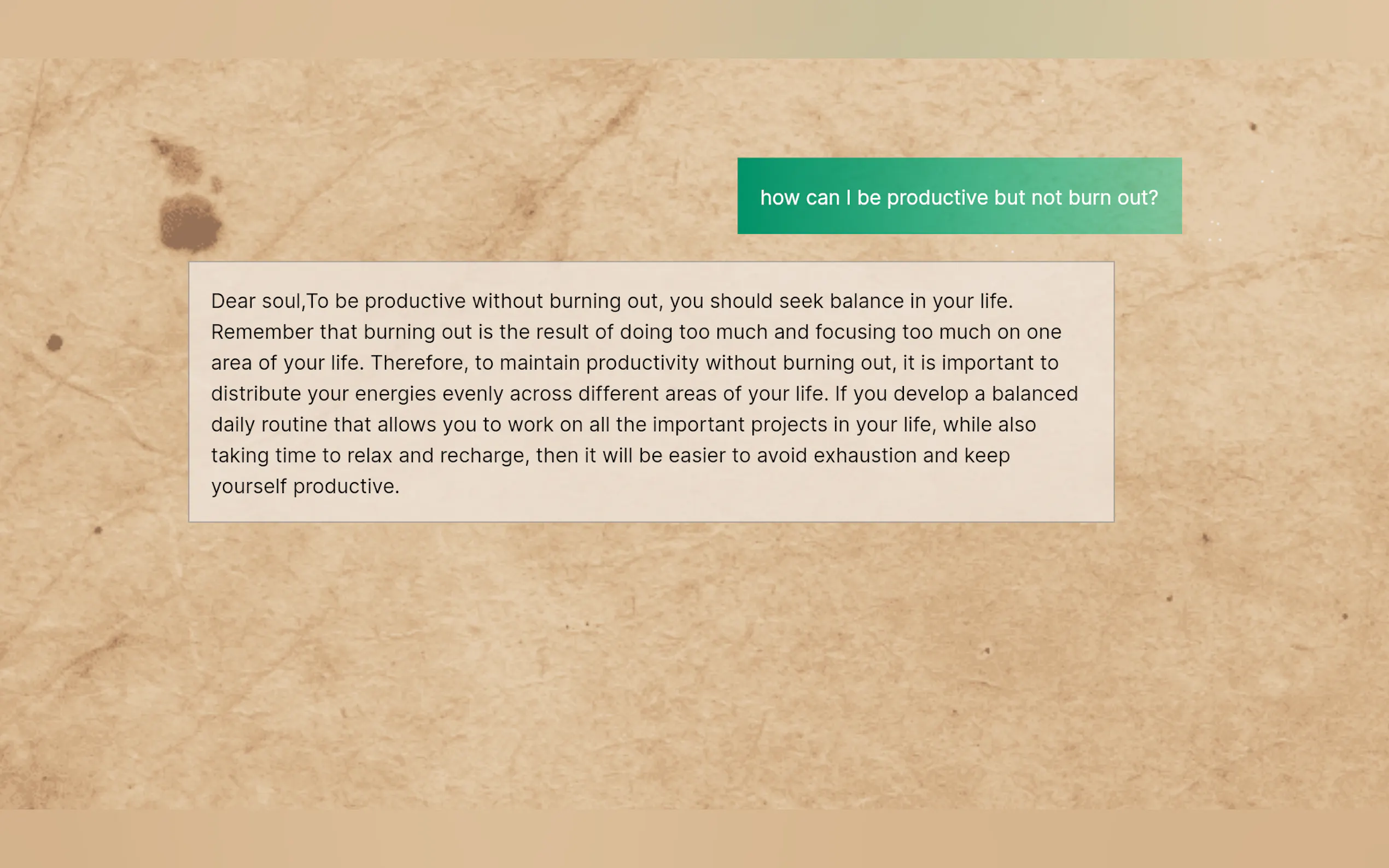
Task: Click the word "balanced" ending the fourth reply line
Action: (x=1034, y=394)
